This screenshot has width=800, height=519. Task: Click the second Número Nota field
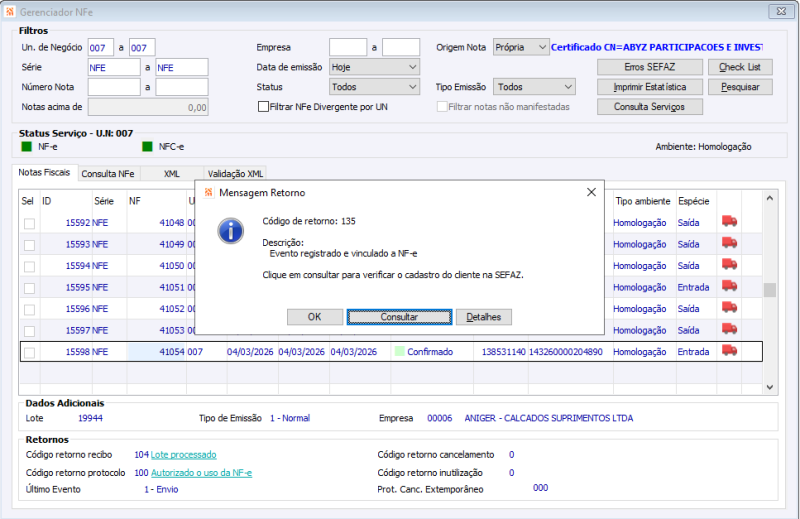[x=182, y=87]
